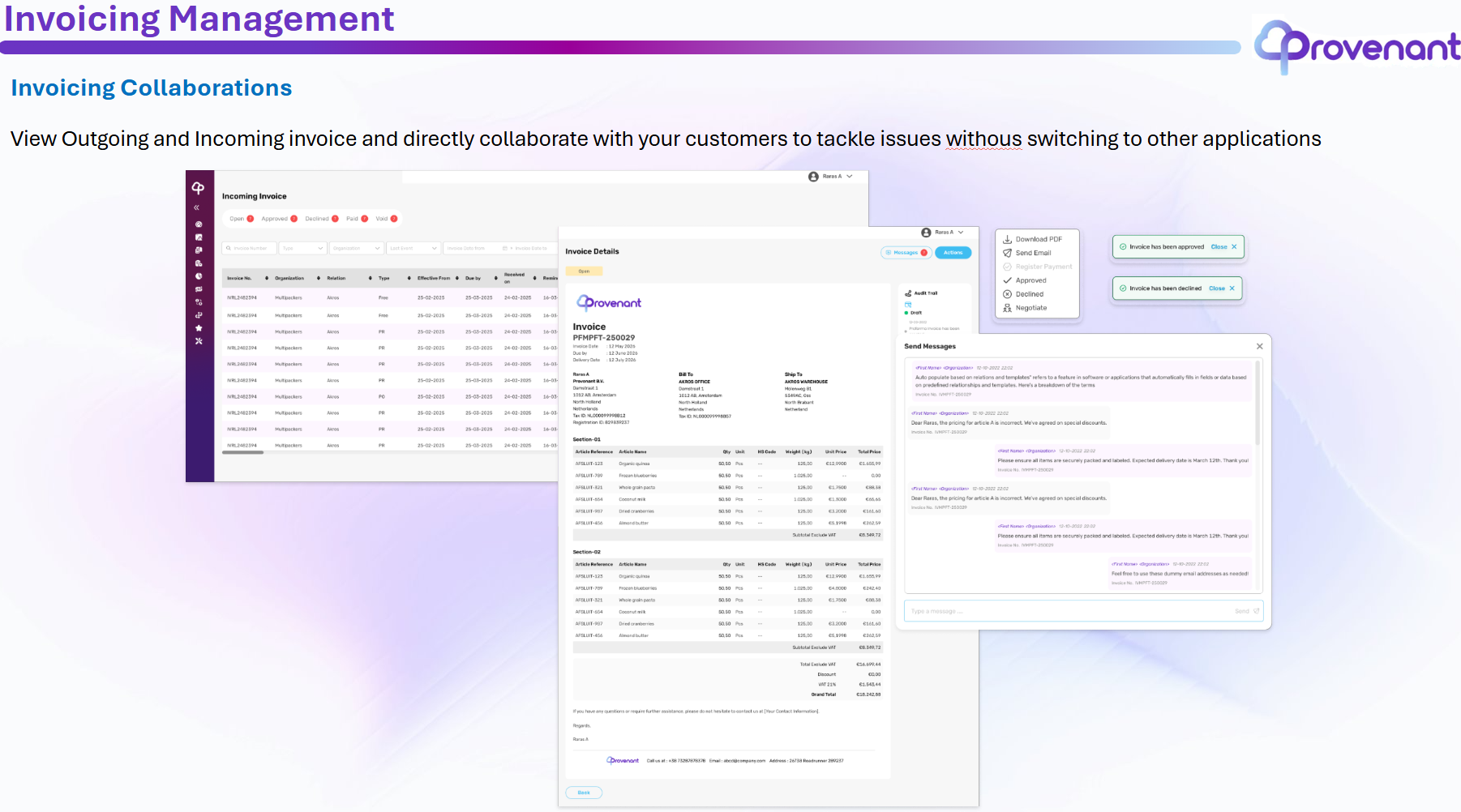Click Close link on approved notification

(1219, 247)
